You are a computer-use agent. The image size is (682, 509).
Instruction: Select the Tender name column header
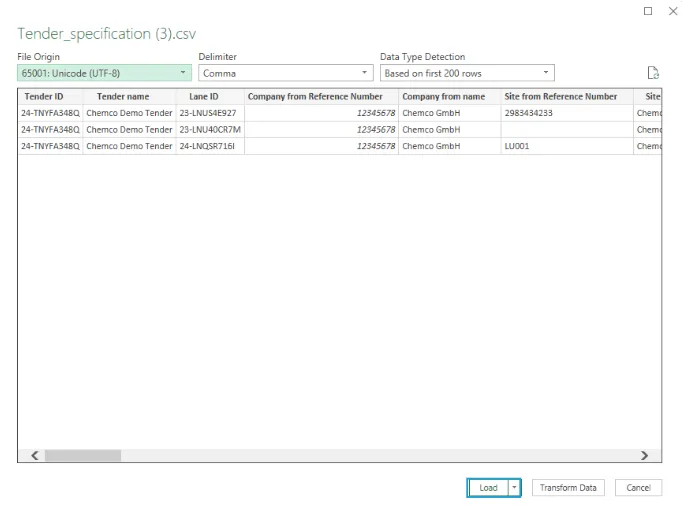[129, 97]
